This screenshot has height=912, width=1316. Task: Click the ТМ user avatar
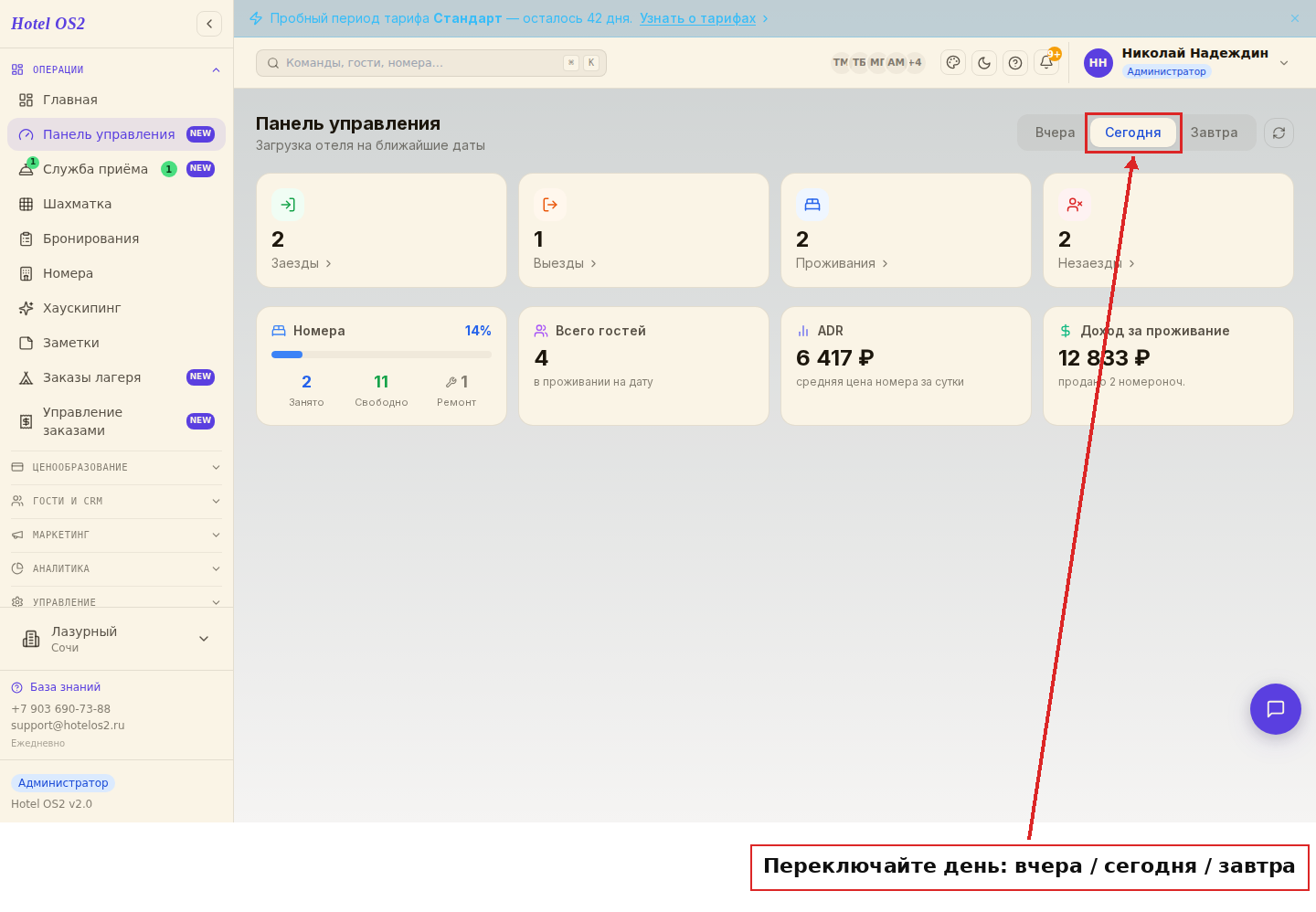coord(840,63)
